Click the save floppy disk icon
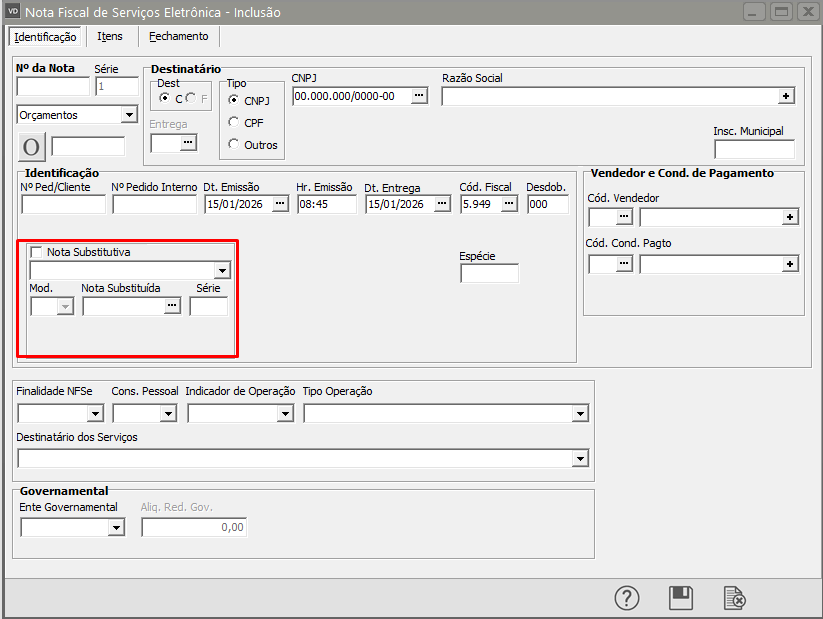The image size is (823, 619). click(681, 598)
